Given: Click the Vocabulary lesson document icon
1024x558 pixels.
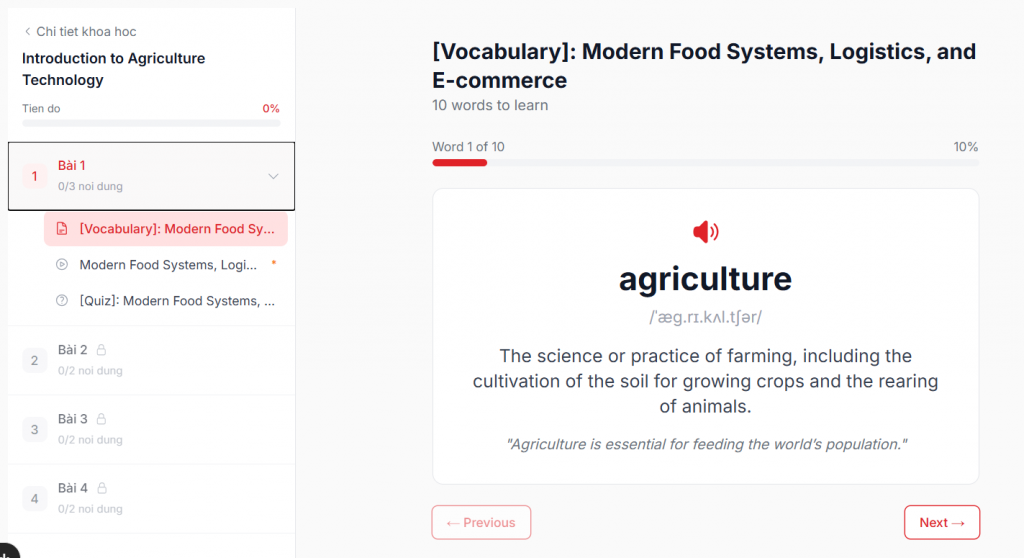Looking at the screenshot, I should (x=62, y=229).
